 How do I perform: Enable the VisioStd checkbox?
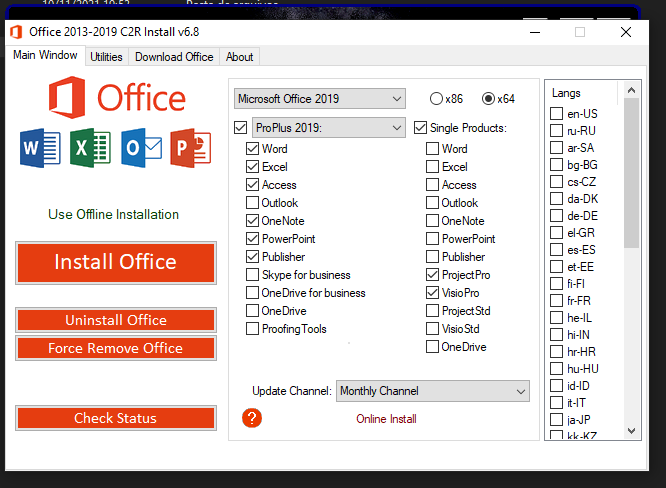(432, 329)
